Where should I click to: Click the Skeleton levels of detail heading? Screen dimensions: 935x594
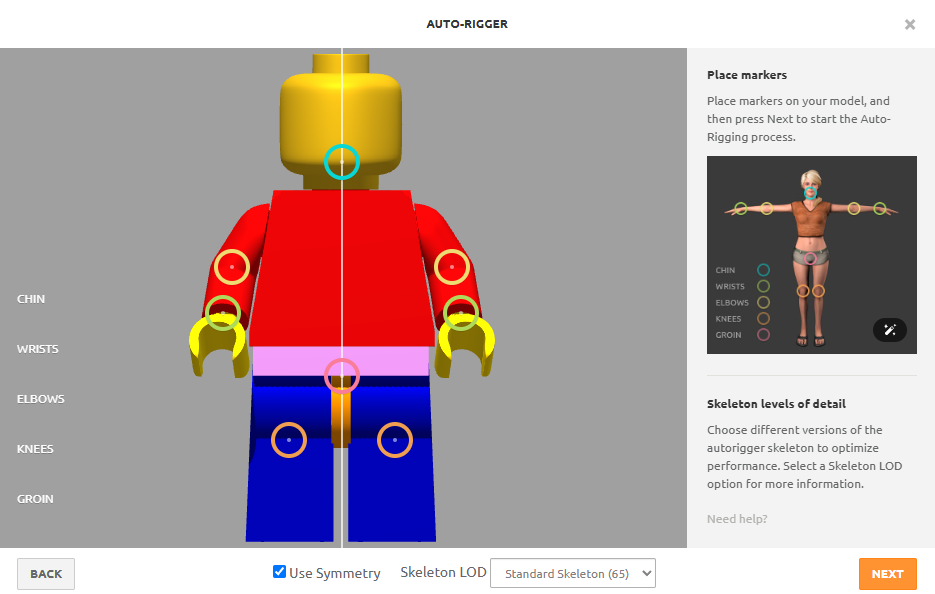(x=776, y=404)
